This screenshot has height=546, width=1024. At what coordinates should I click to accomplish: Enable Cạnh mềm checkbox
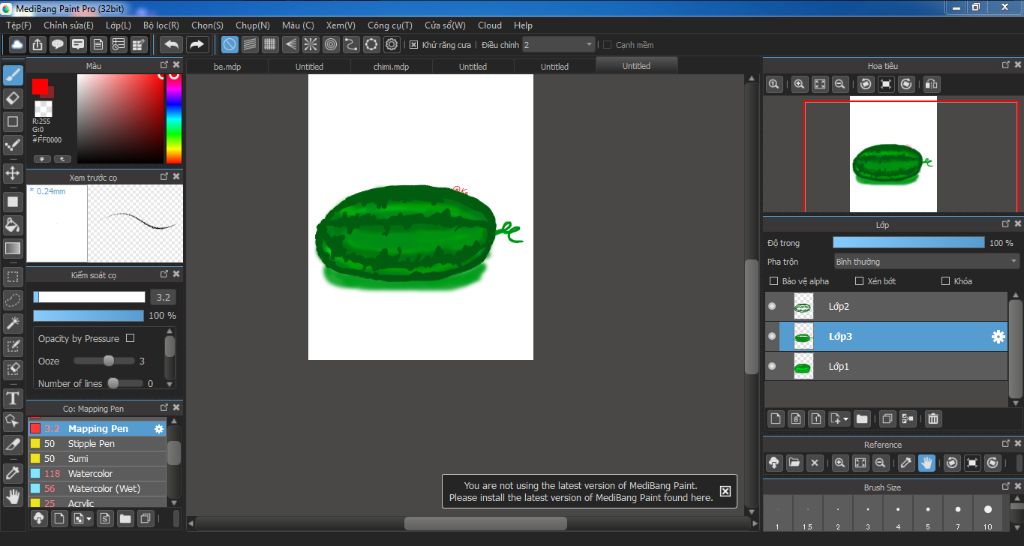(607, 44)
